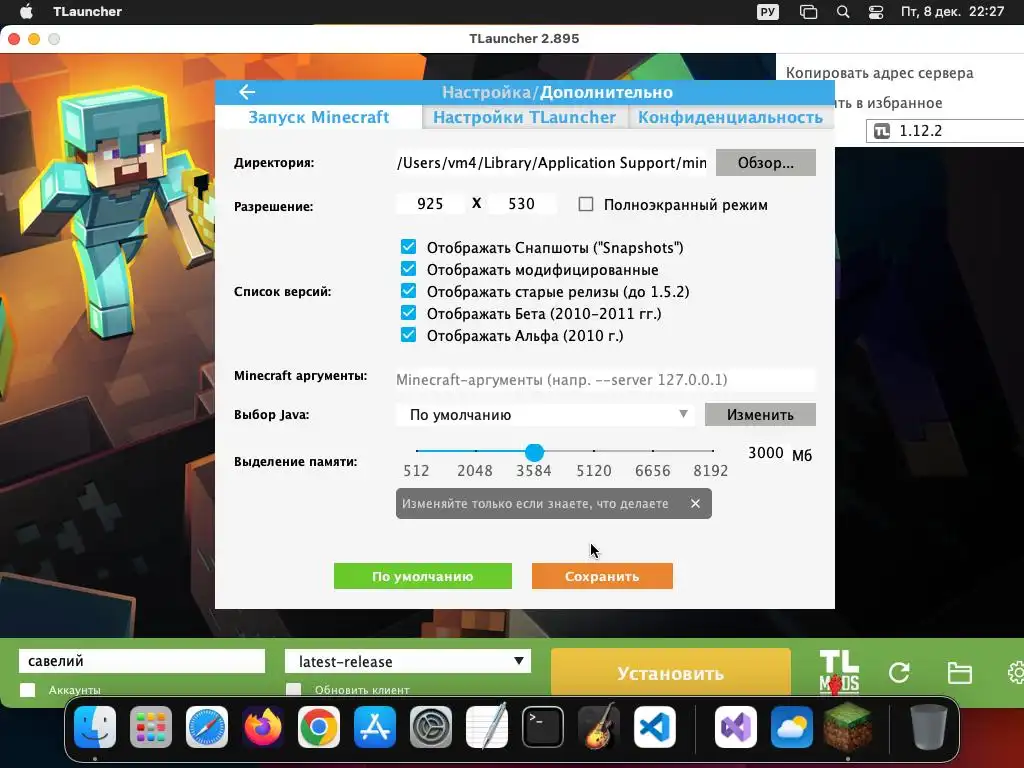Click the РУ input language indicator
Screen dimensions: 1024x768
tap(768, 12)
